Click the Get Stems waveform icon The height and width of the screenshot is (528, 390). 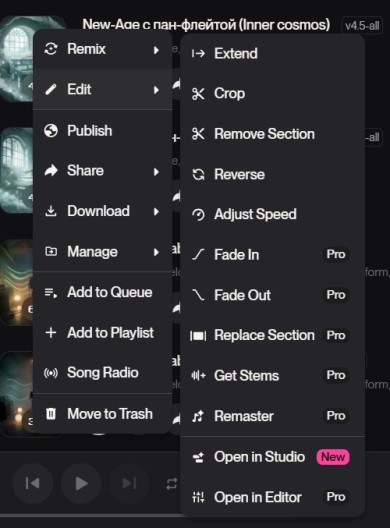pos(198,375)
